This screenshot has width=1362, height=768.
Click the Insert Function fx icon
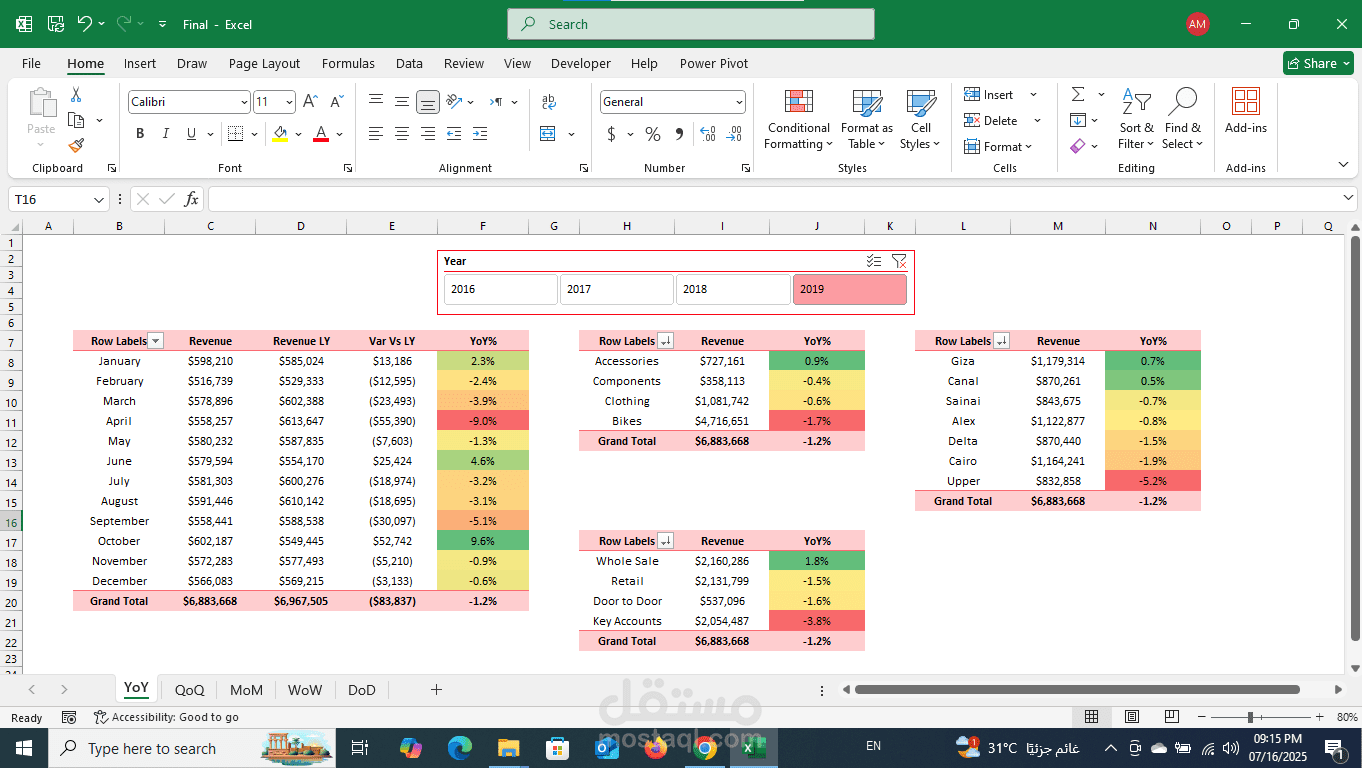[x=192, y=199]
